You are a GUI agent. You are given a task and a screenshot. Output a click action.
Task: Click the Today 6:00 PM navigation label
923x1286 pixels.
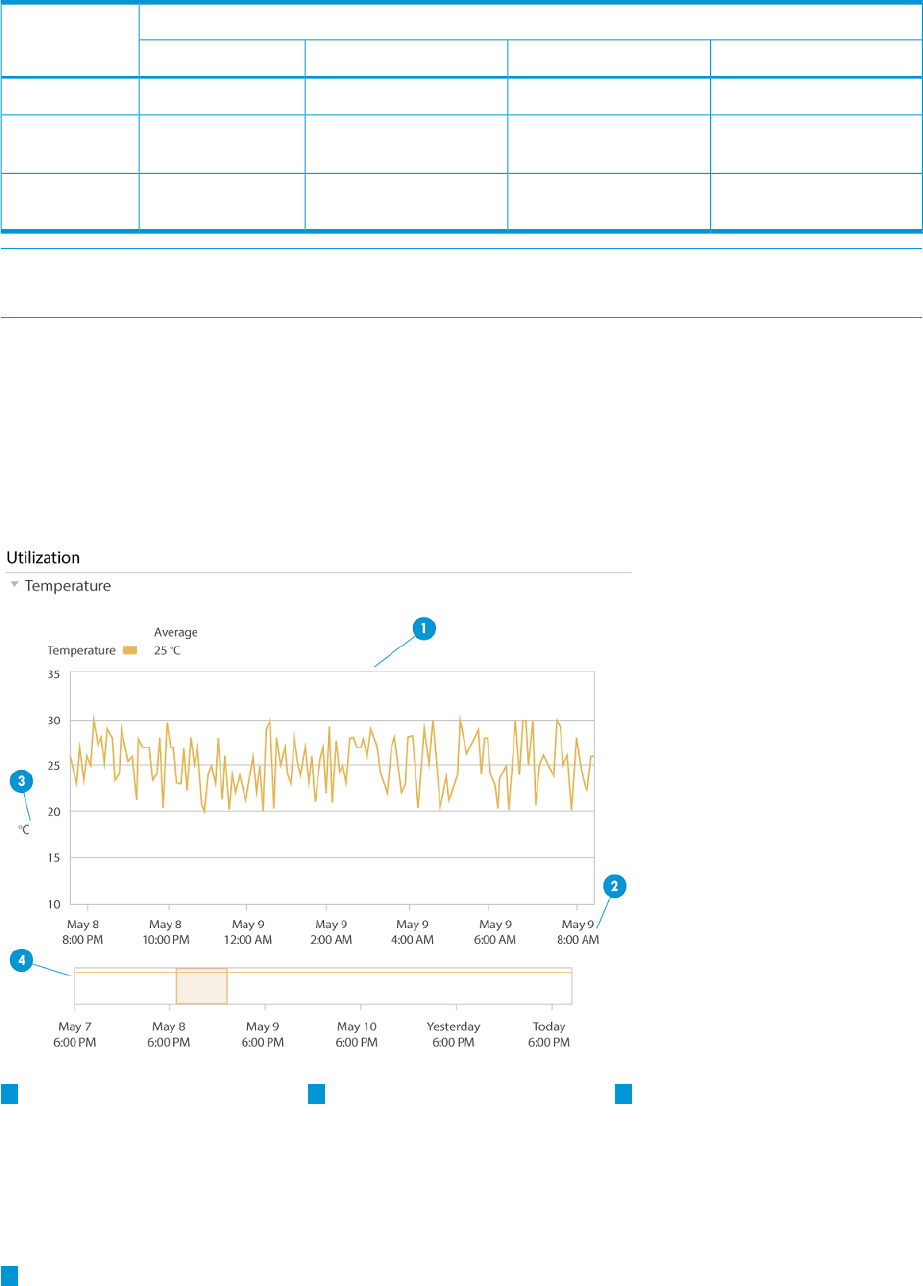549,1034
